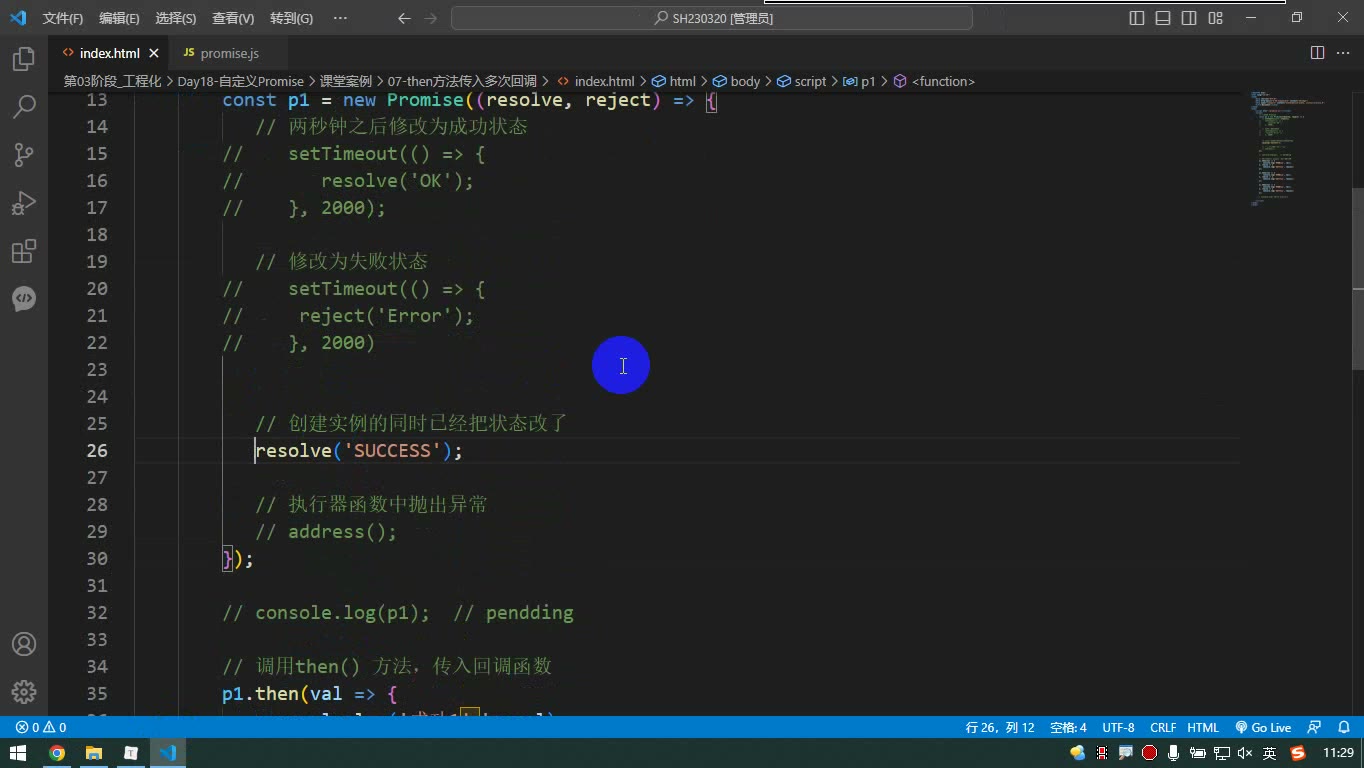
Task: Open the Extensions view
Action: 24,251
